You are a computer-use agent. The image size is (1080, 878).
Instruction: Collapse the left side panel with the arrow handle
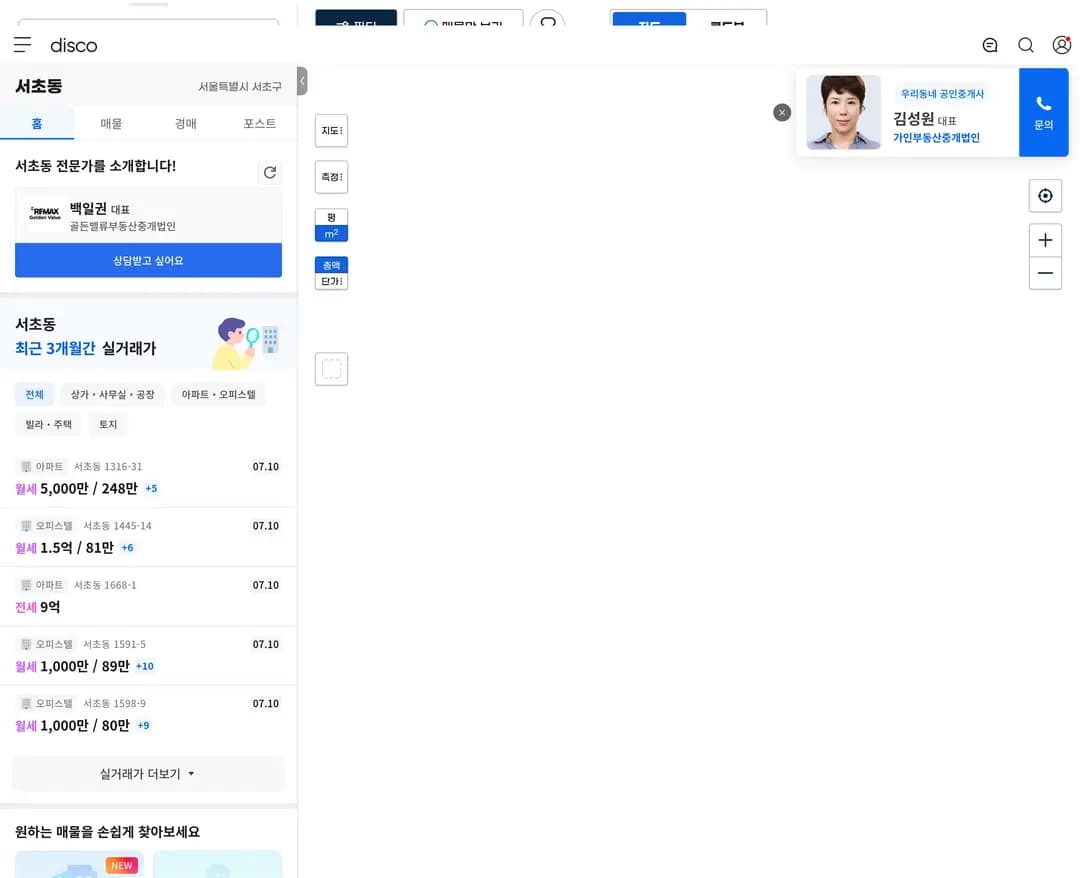click(302, 81)
